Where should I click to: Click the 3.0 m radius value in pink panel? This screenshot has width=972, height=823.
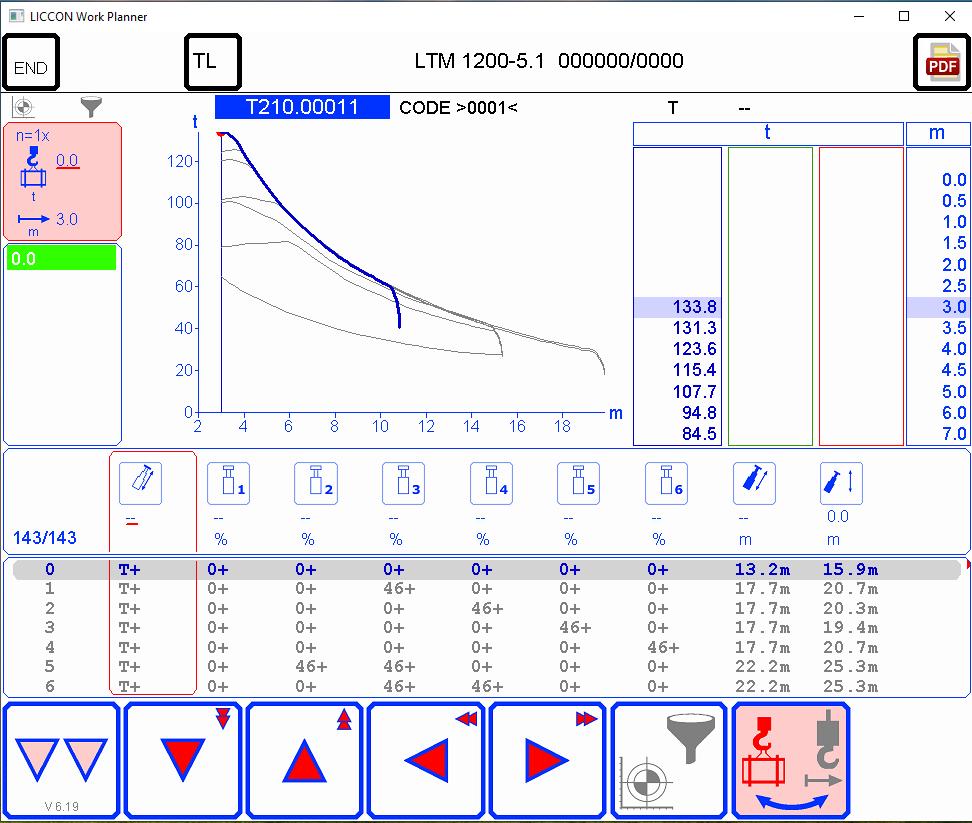pos(66,219)
